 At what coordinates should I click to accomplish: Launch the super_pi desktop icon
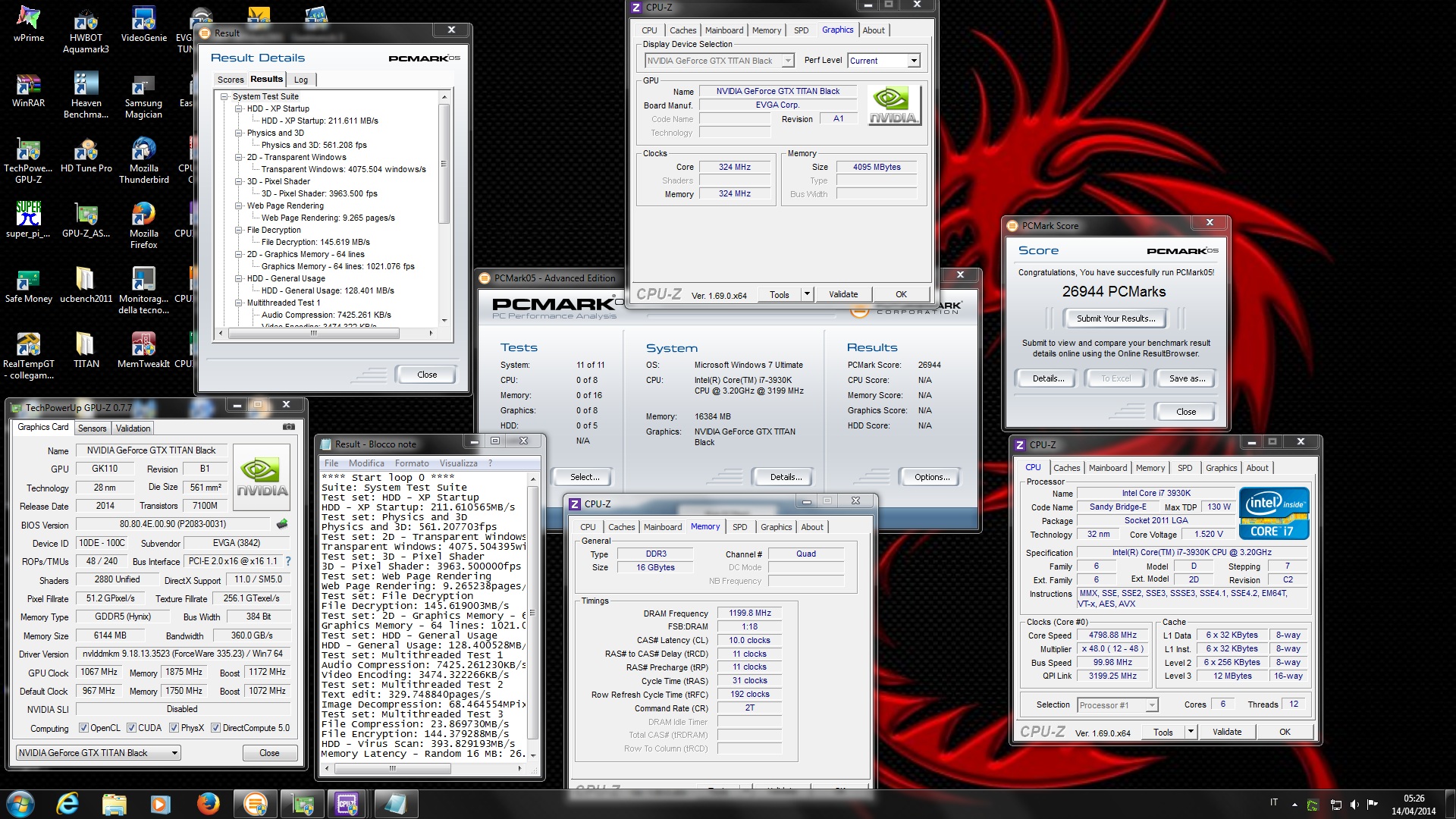point(29,220)
